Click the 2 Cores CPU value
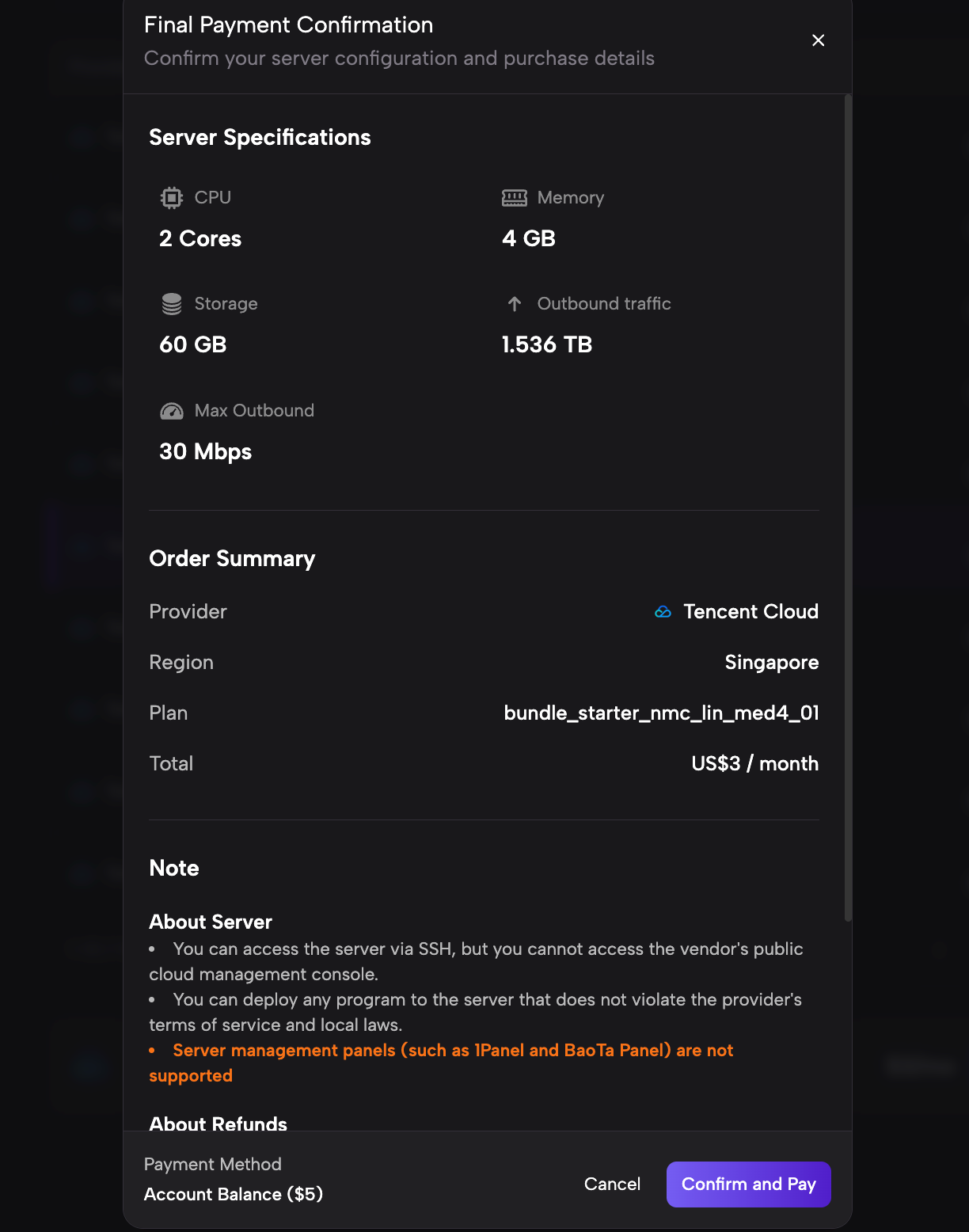Viewport: 969px width, 1232px height. (200, 239)
